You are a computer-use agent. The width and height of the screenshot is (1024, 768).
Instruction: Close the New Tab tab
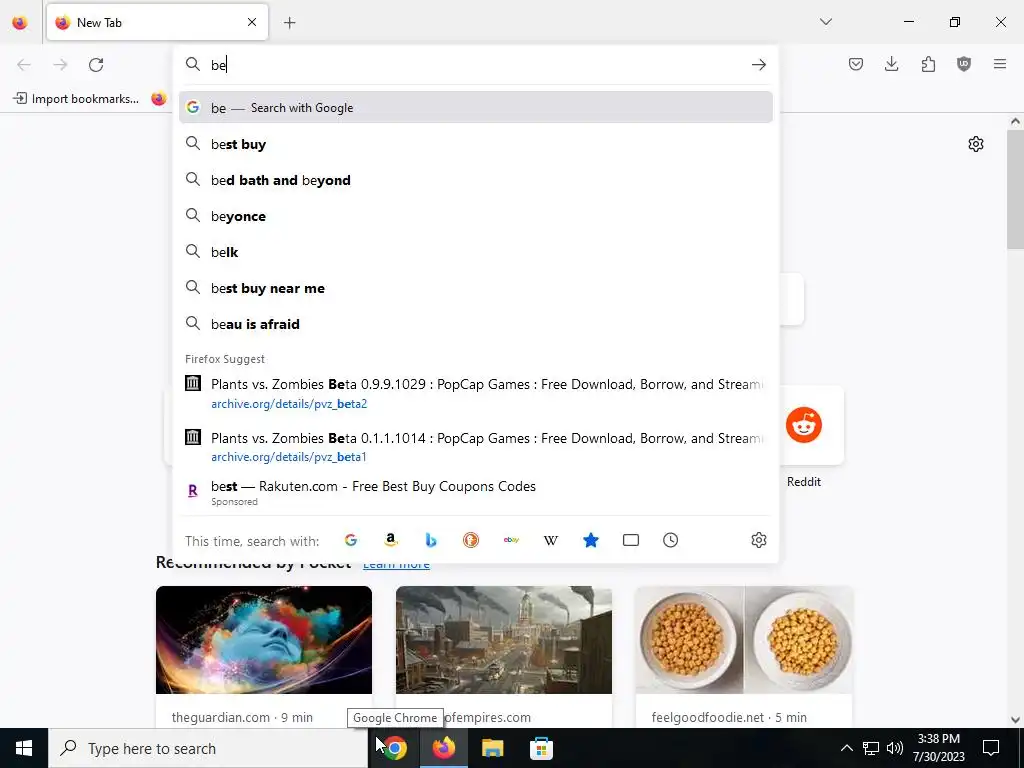point(252,22)
